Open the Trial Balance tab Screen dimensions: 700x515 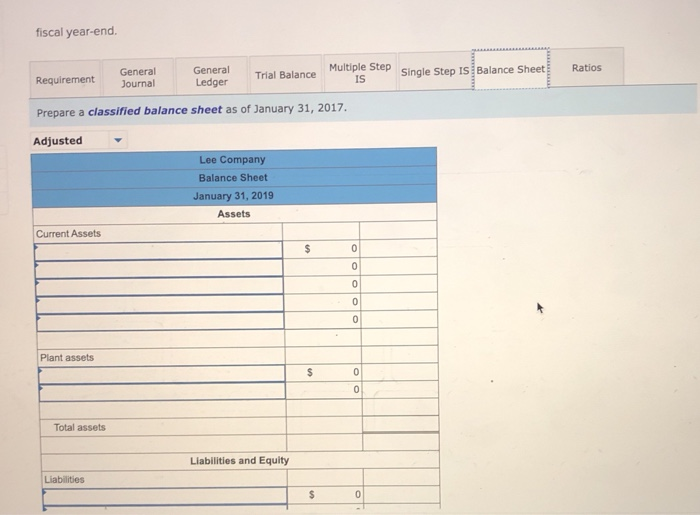pos(286,75)
